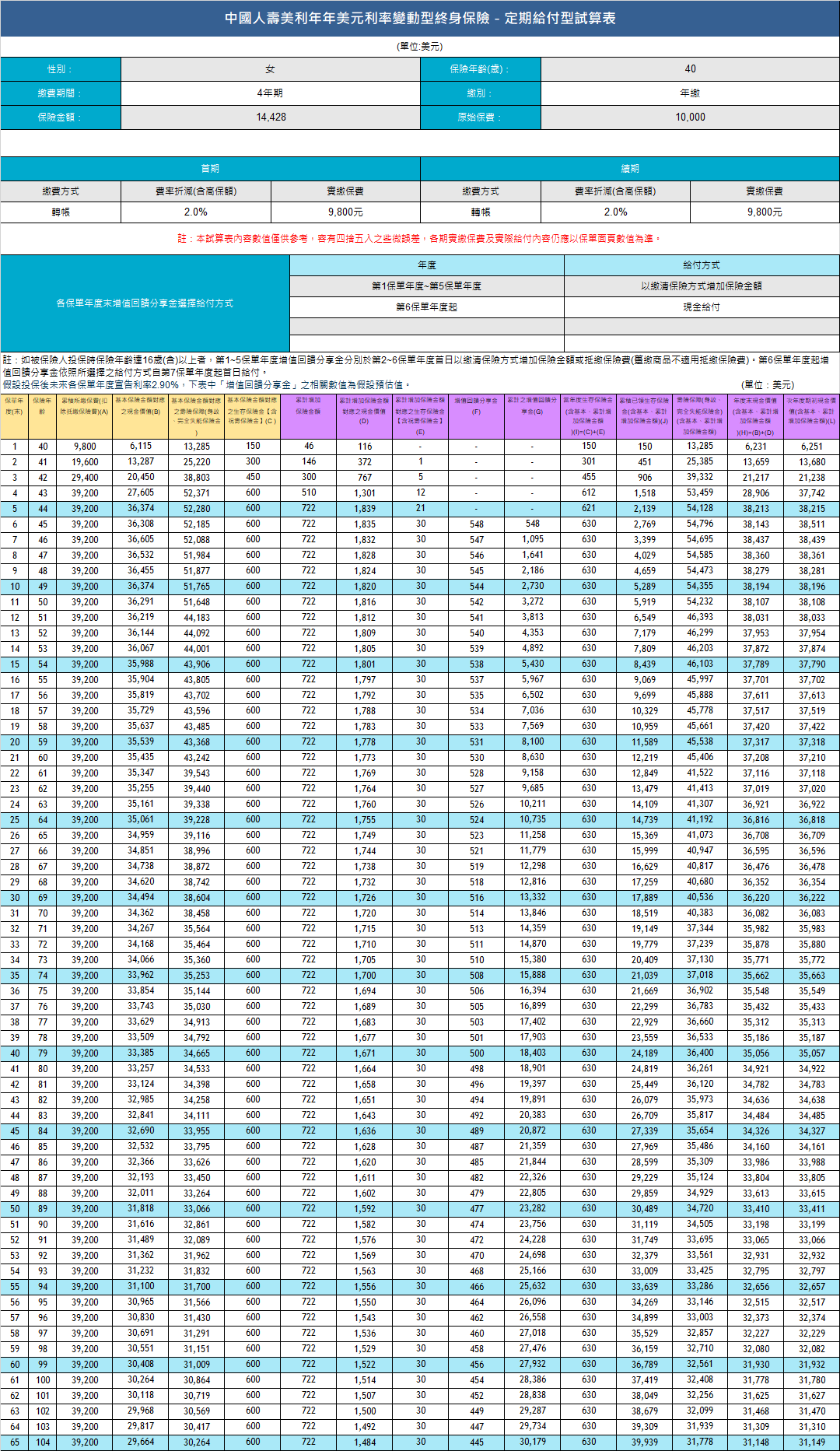Select value 8,100 in year 20 row
840x1451 pixels.
click(533, 742)
